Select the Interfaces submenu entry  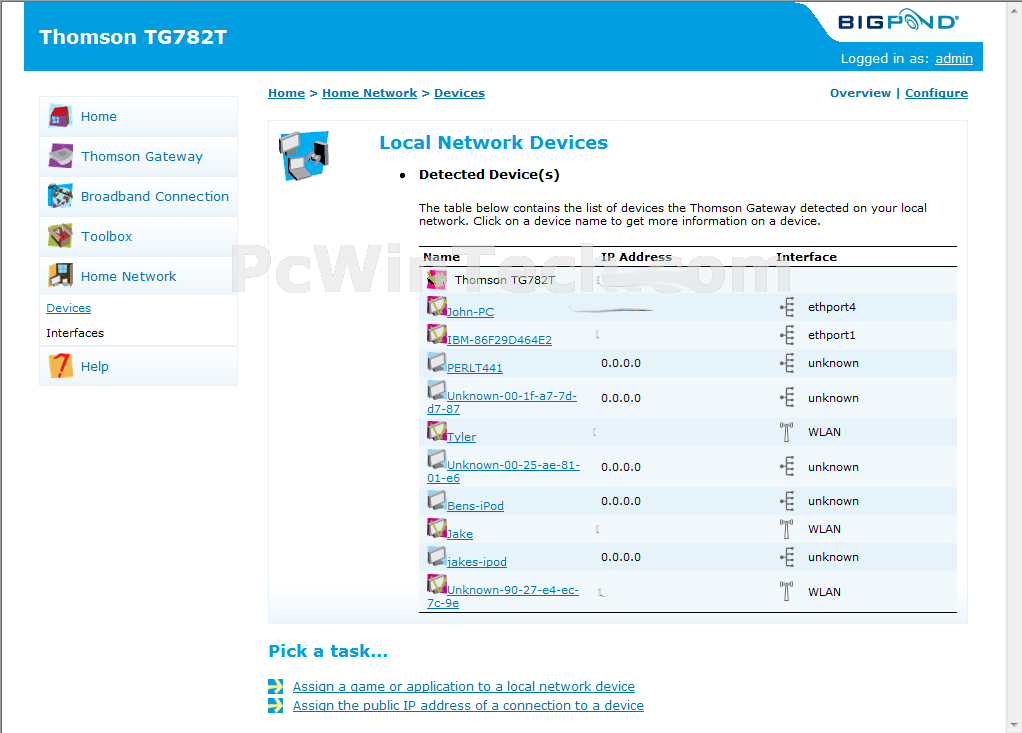(x=75, y=333)
